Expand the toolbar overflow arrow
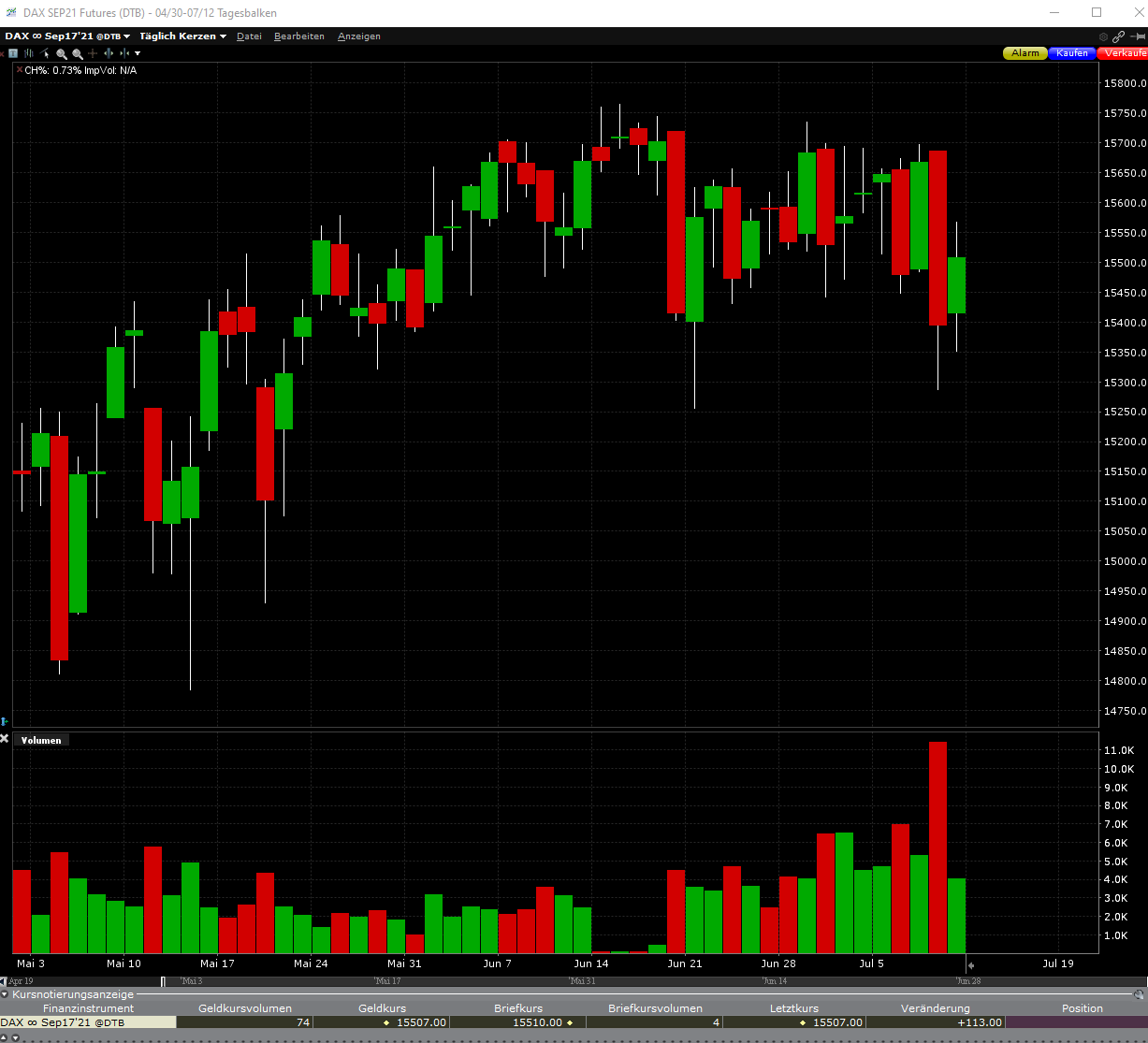 click(x=138, y=53)
